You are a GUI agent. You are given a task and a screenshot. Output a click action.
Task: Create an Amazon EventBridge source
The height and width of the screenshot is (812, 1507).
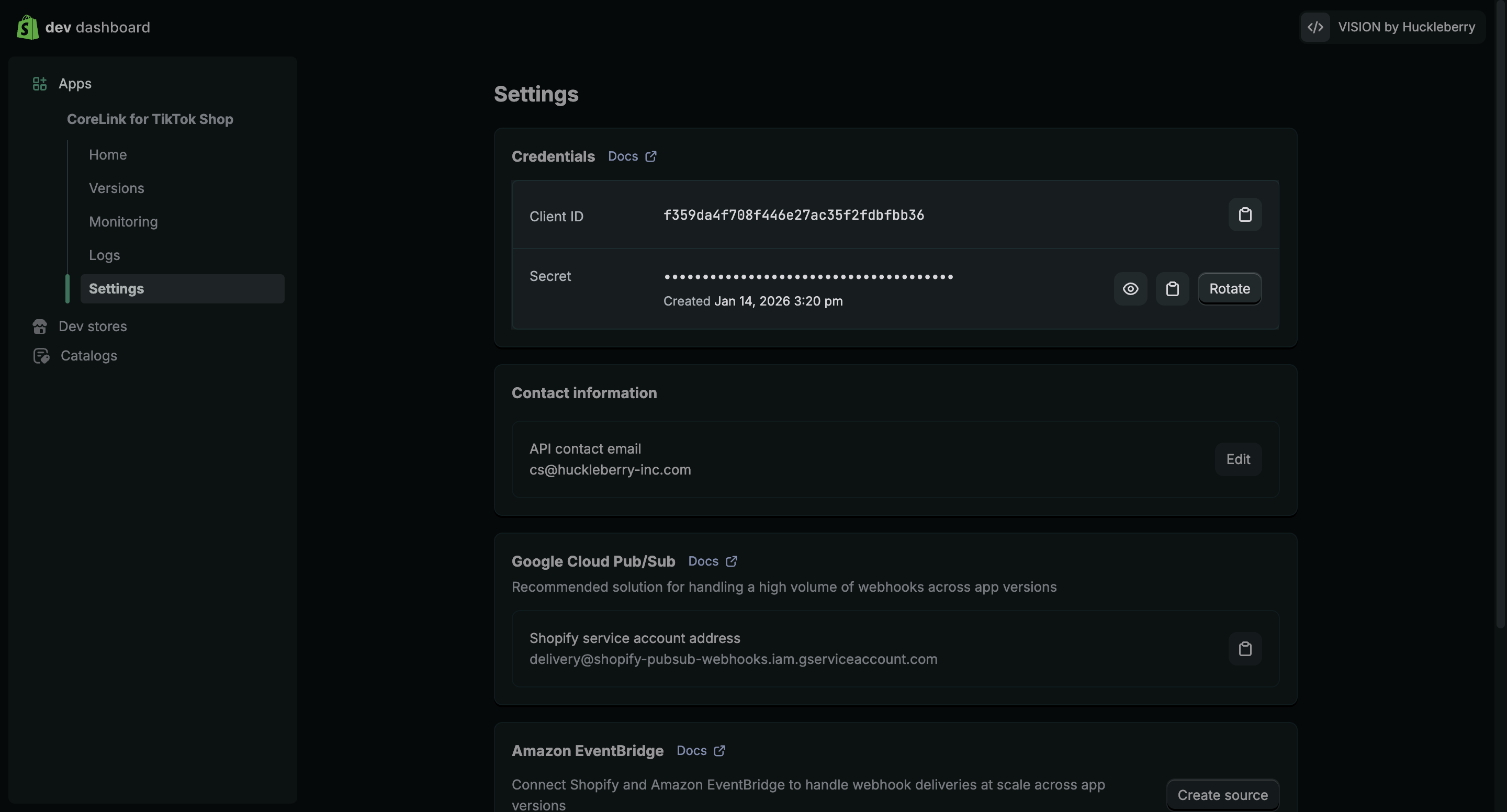1222,794
